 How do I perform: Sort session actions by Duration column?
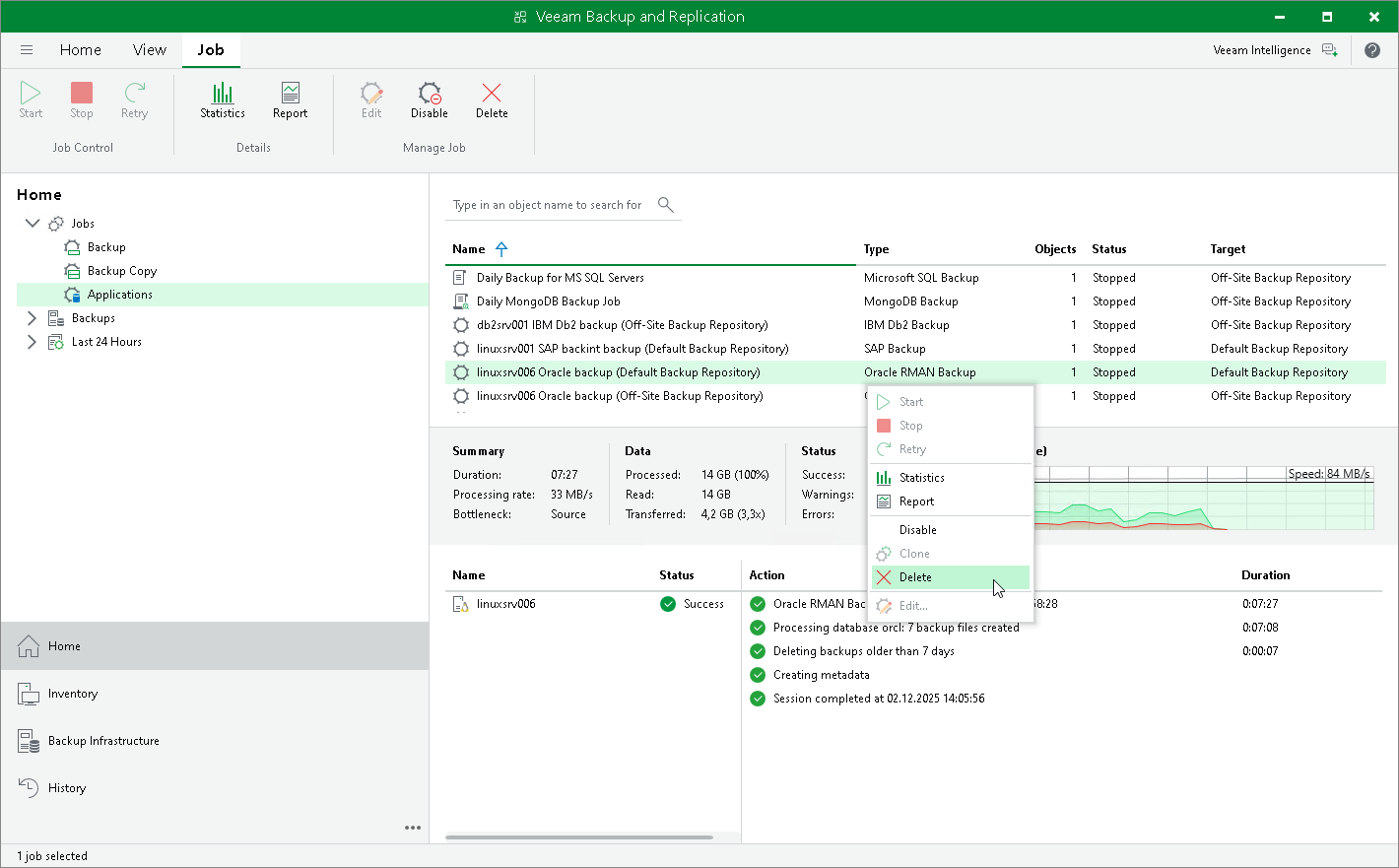click(x=1265, y=575)
